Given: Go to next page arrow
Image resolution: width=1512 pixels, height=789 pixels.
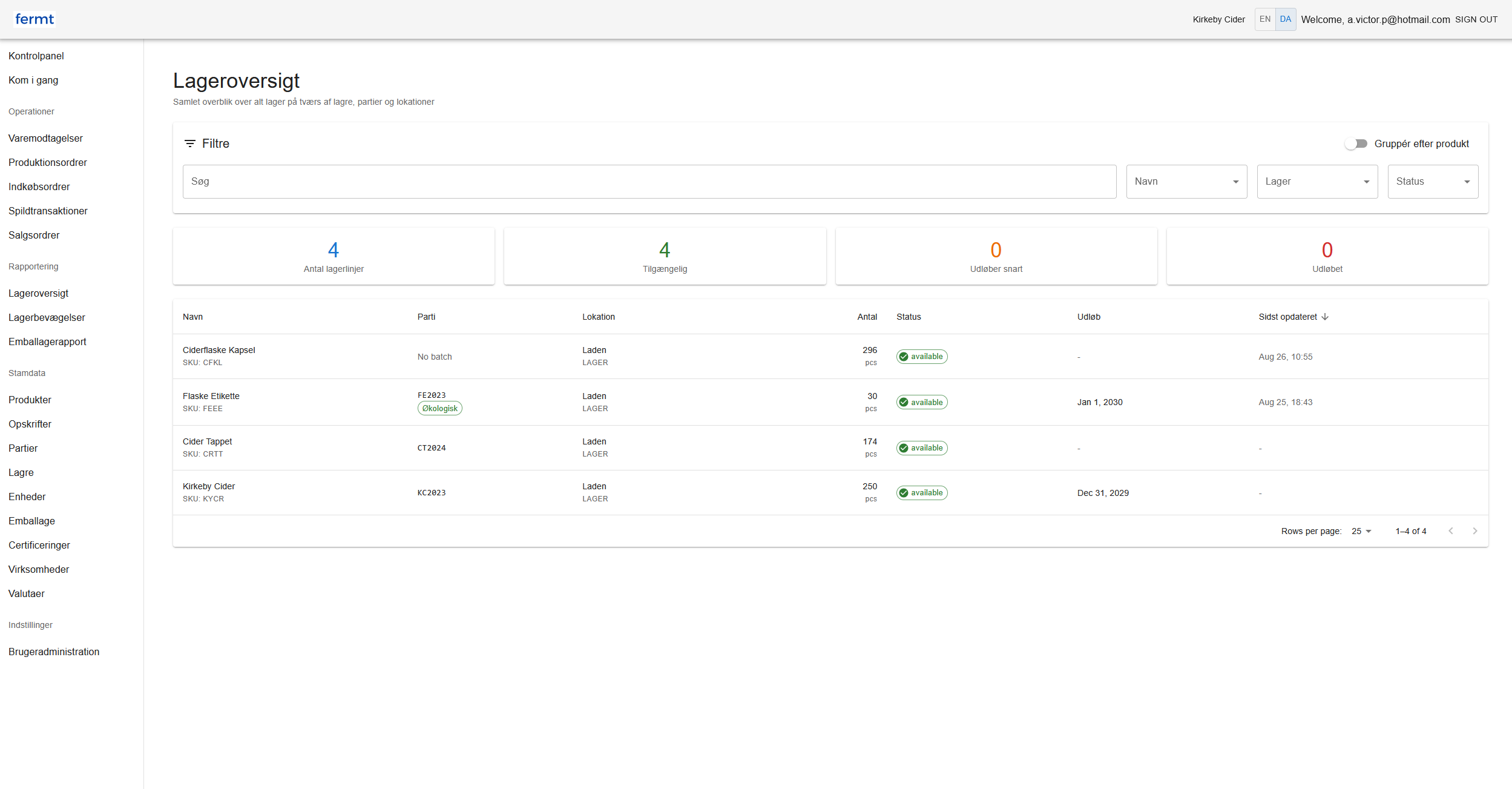Looking at the screenshot, I should click(x=1475, y=531).
